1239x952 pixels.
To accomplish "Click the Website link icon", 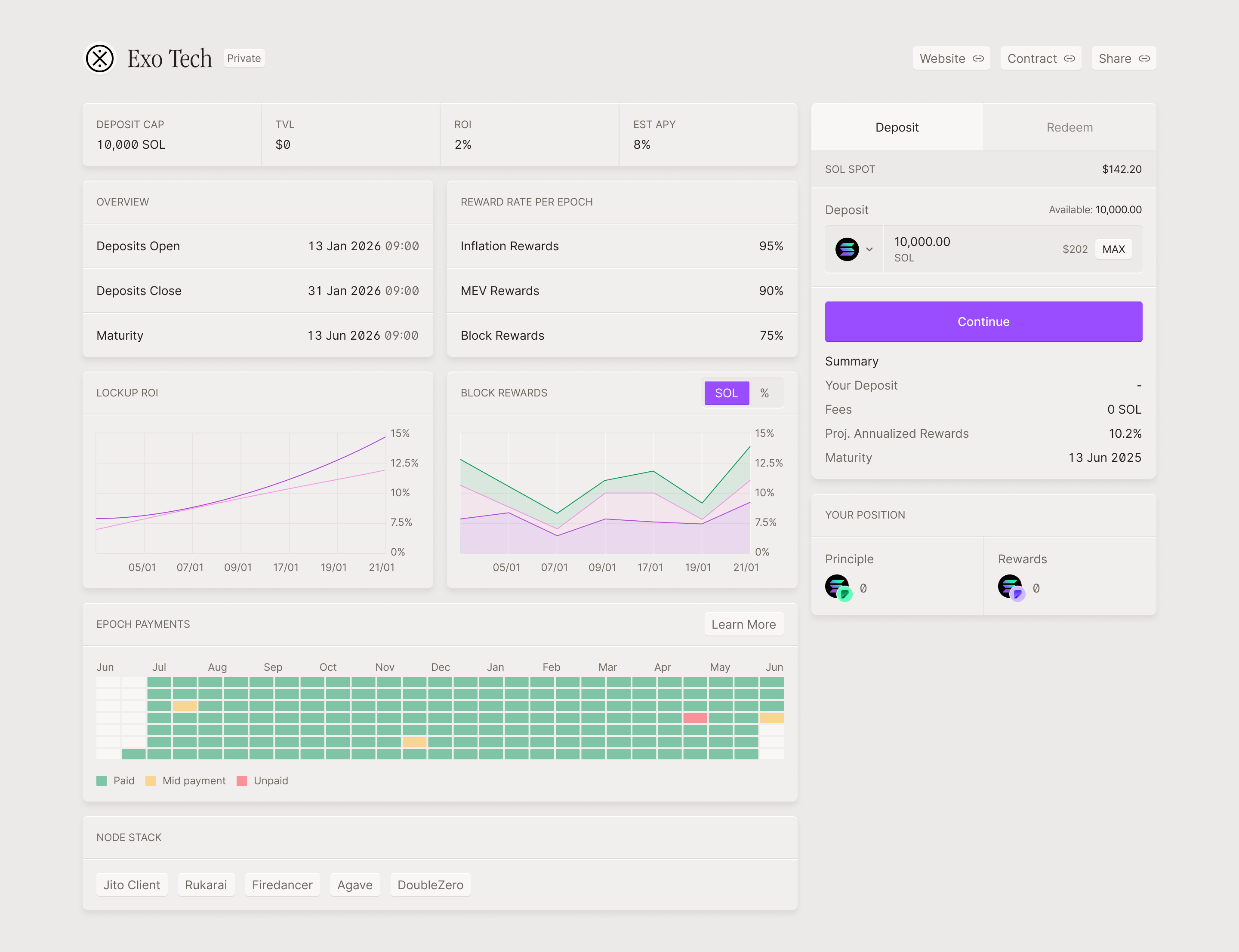I will pyautogui.click(x=978, y=58).
